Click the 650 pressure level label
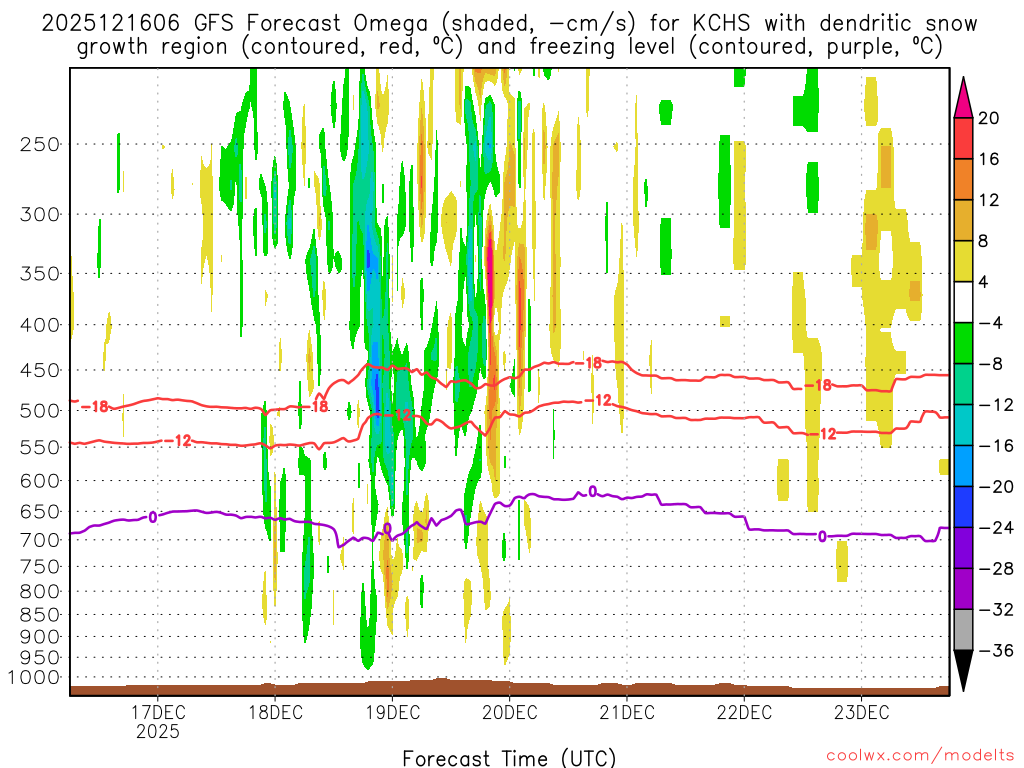Image resolution: width=1024 pixels, height=768 pixels. click(x=40, y=511)
